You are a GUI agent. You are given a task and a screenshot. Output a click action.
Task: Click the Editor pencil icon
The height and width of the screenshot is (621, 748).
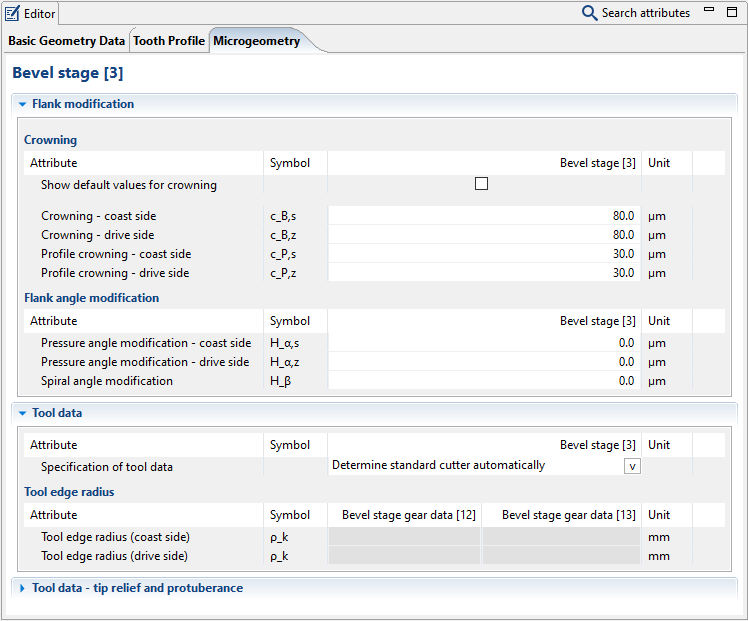point(12,13)
